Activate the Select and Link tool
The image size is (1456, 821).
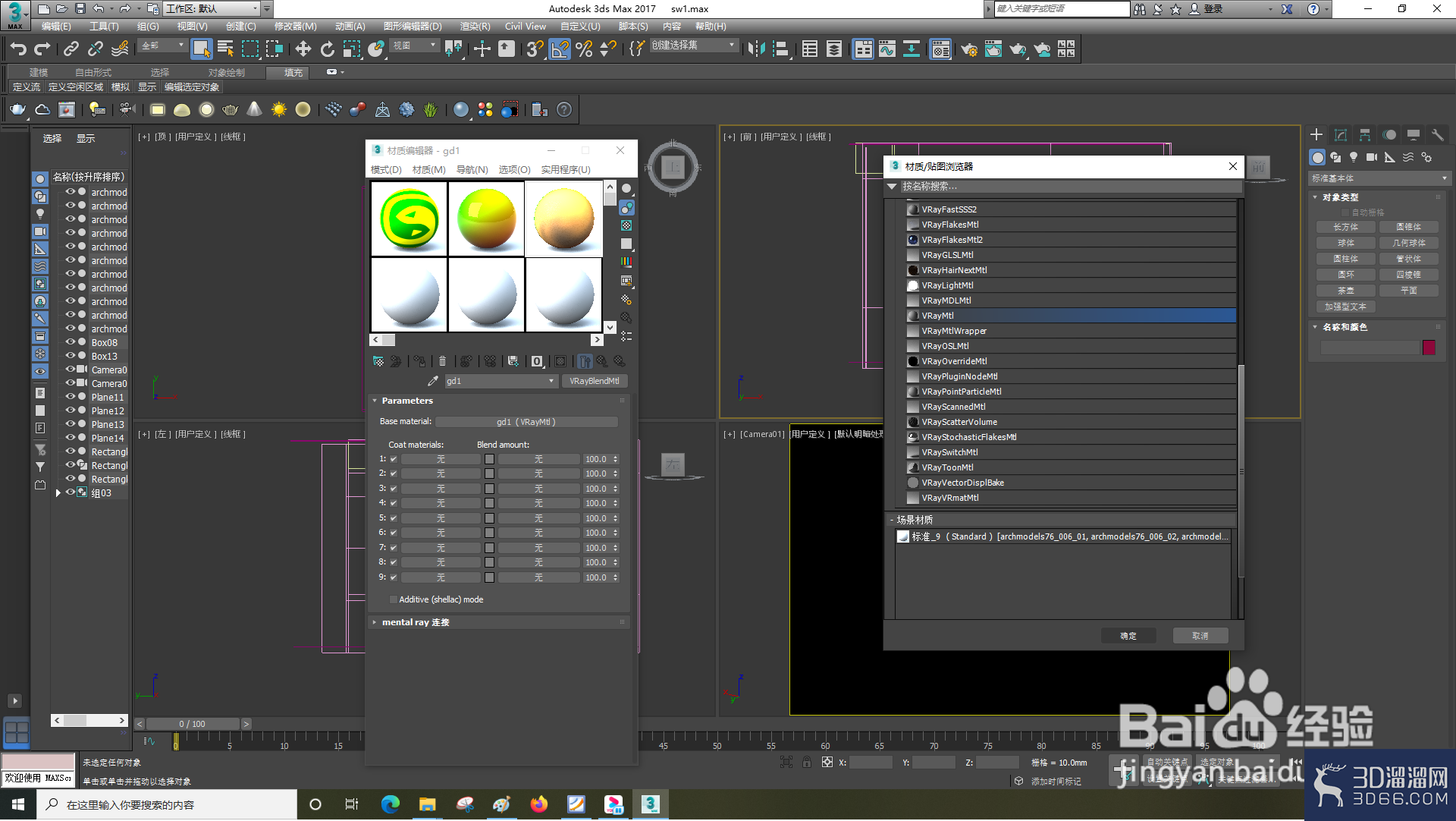point(71,49)
